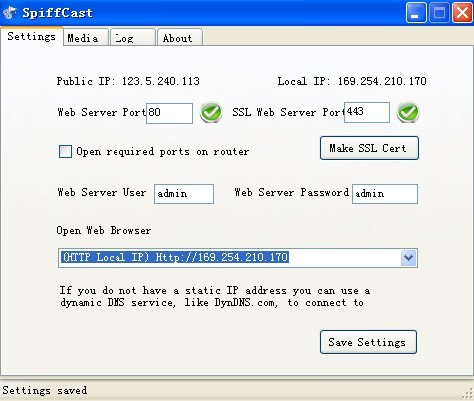The image size is (474, 401).
Task: Close the SpiffCast window
Action: (462, 13)
